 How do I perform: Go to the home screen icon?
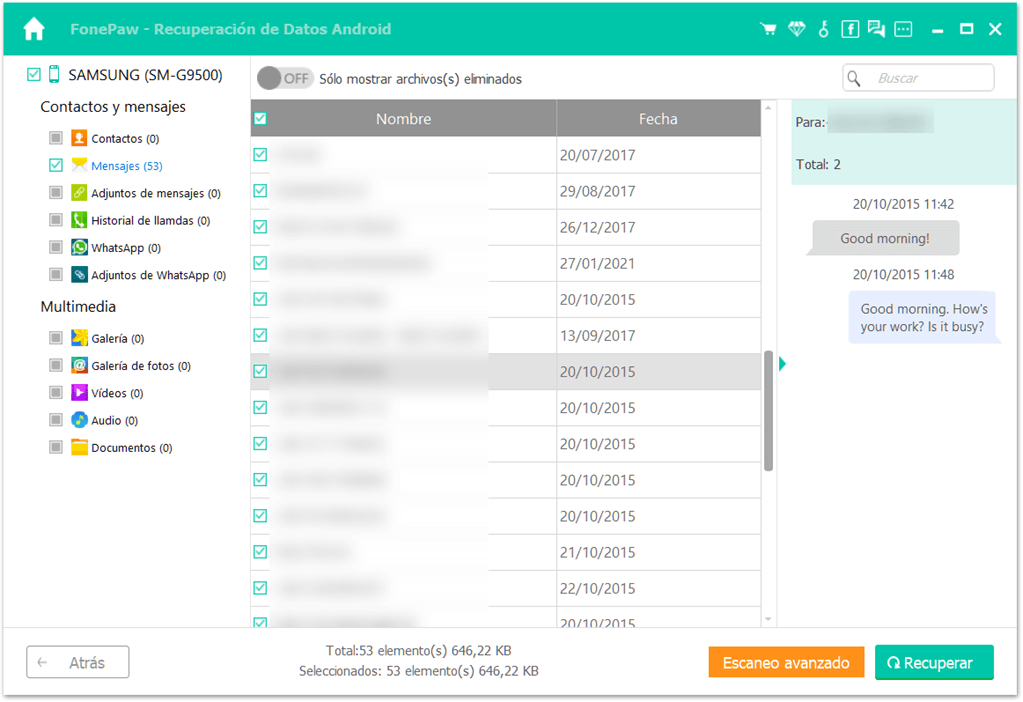pos(34,29)
